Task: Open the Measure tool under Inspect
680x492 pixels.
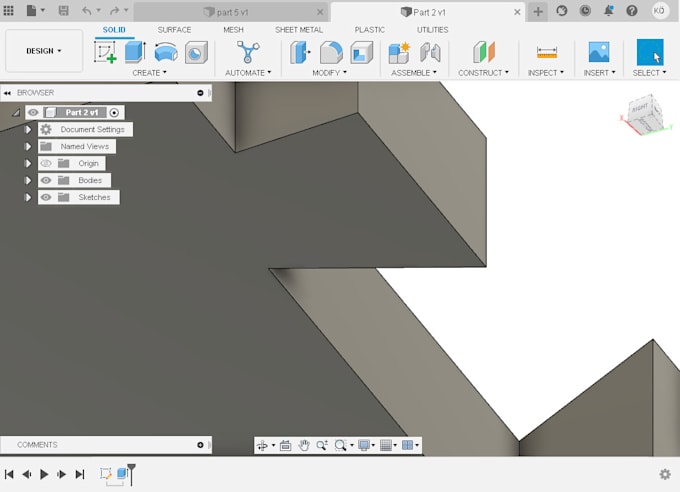Action: coord(546,53)
